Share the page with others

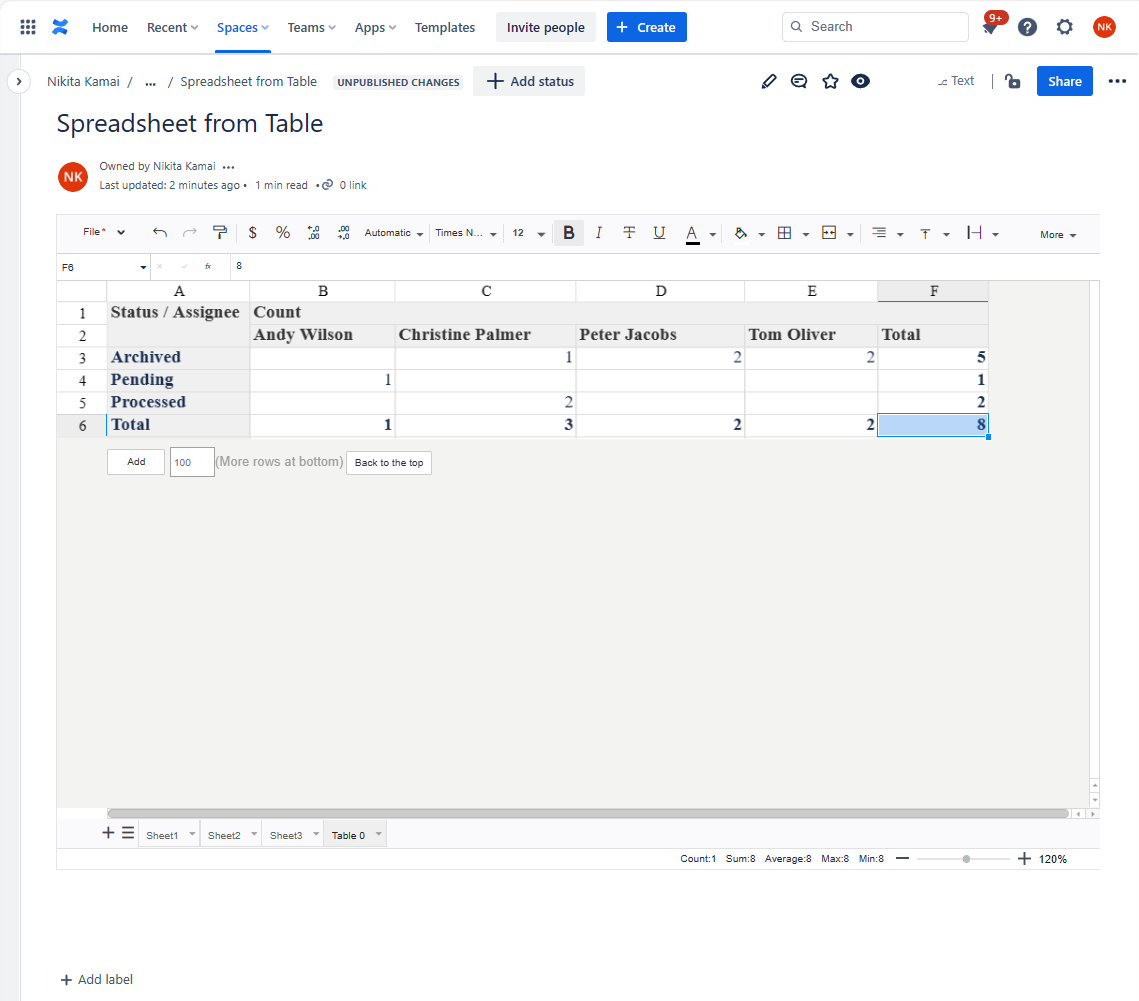pos(1064,81)
